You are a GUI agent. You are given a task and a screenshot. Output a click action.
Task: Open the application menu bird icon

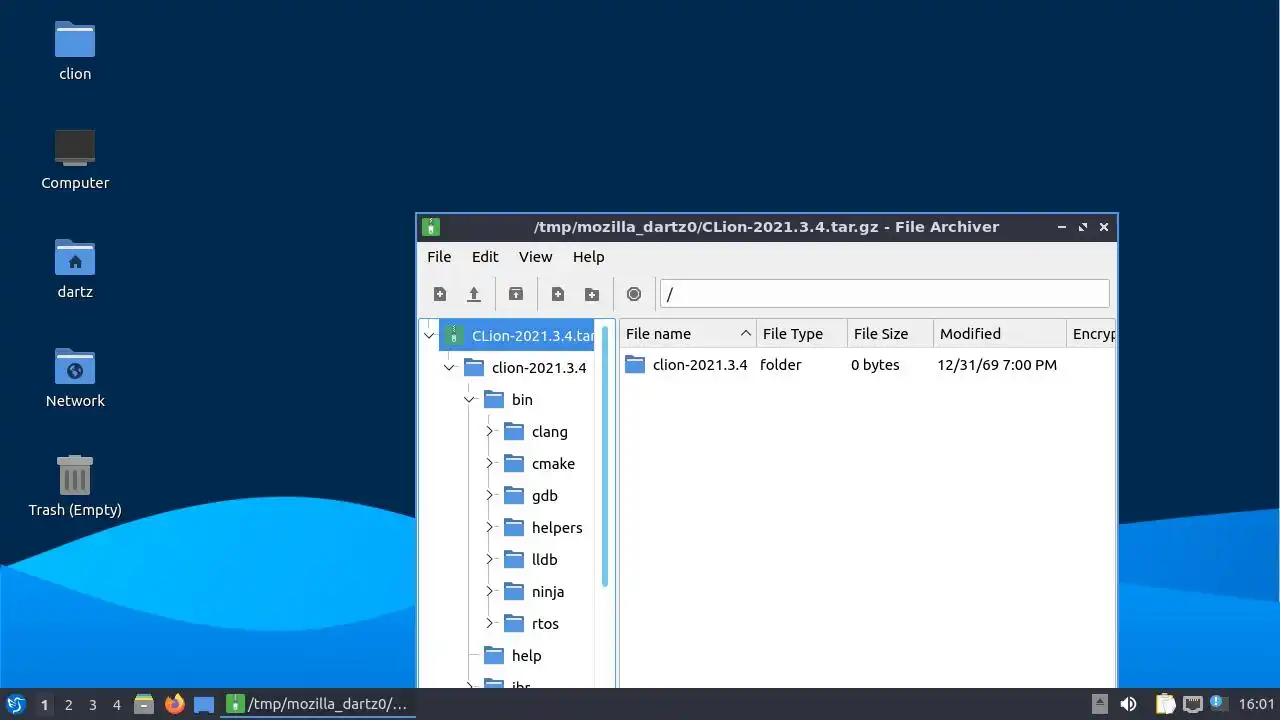[x=15, y=704]
